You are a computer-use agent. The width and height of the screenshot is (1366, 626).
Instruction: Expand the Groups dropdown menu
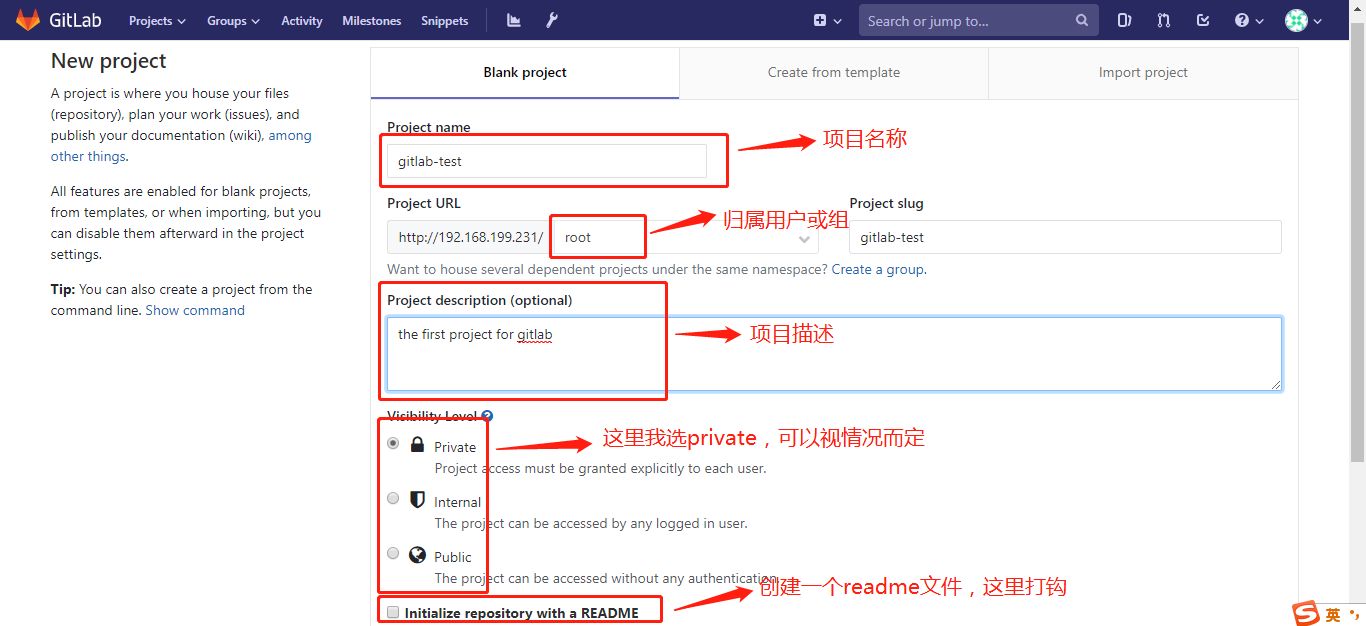pos(233,20)
